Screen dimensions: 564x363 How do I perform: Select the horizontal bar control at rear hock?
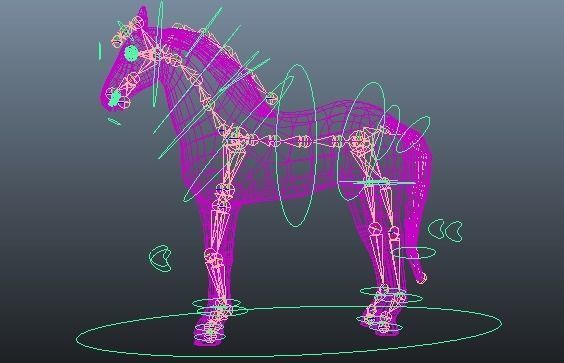click(x=378, y=183)
